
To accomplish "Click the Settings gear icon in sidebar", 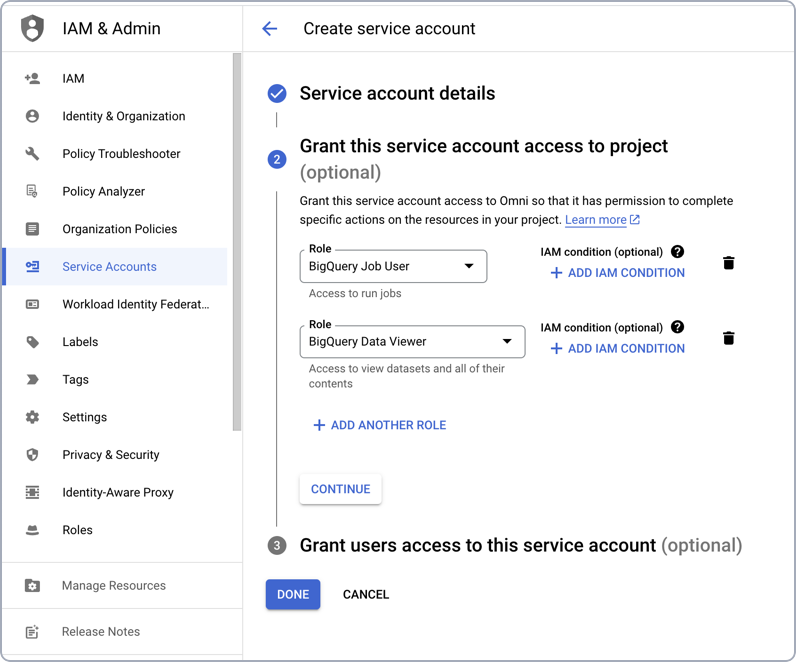I will coord(32,417).
